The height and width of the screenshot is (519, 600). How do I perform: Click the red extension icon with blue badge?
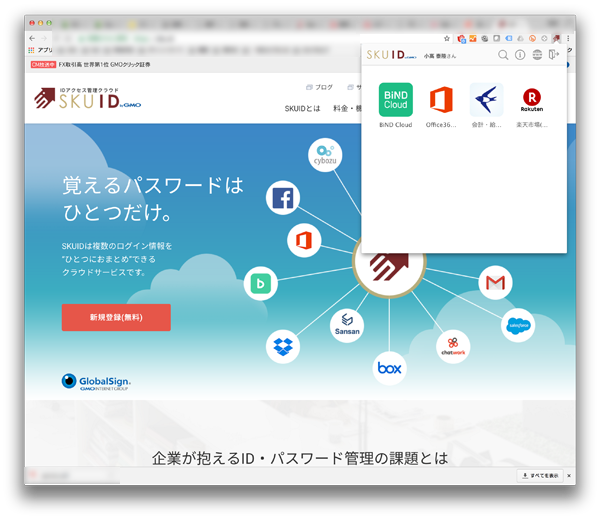click(x=461, y=38)
